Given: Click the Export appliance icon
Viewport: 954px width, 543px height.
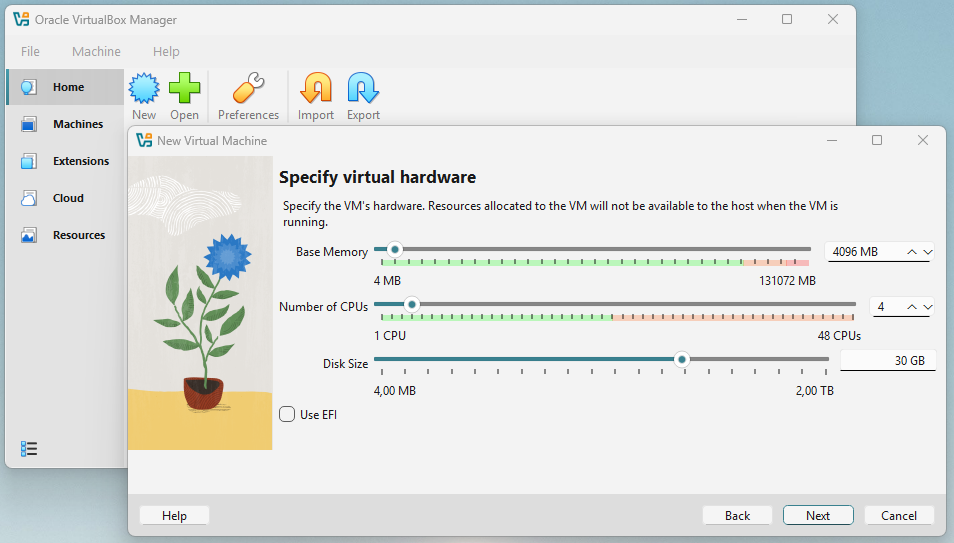Looking at the screenshot, I should point(363,88).
